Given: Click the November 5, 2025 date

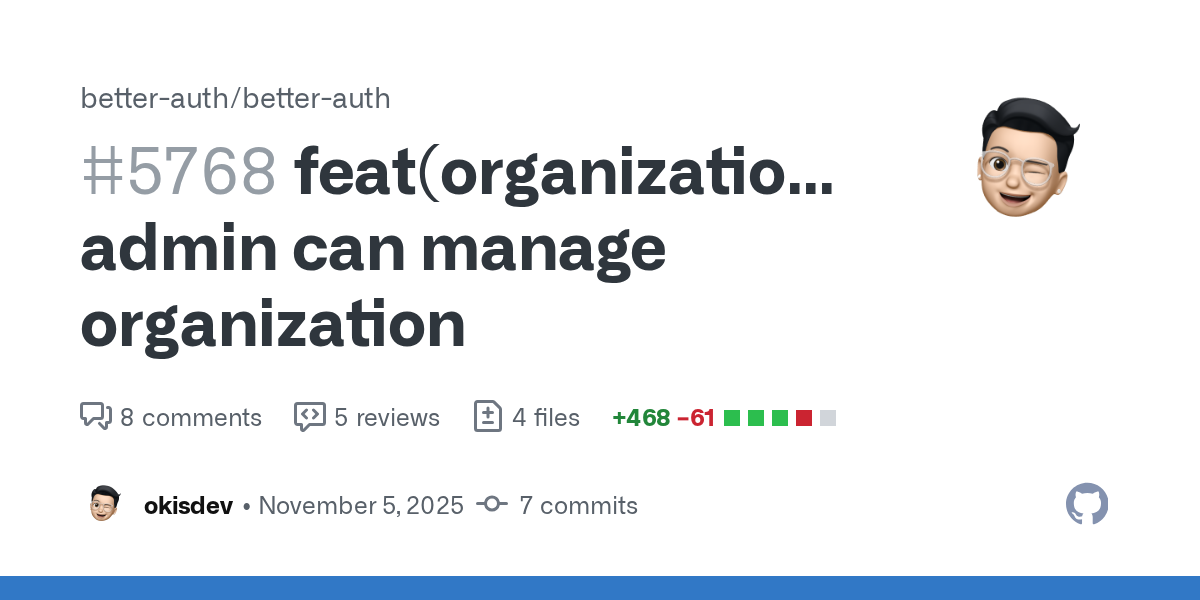Looking at the screenshot, I should click(361, 505).
